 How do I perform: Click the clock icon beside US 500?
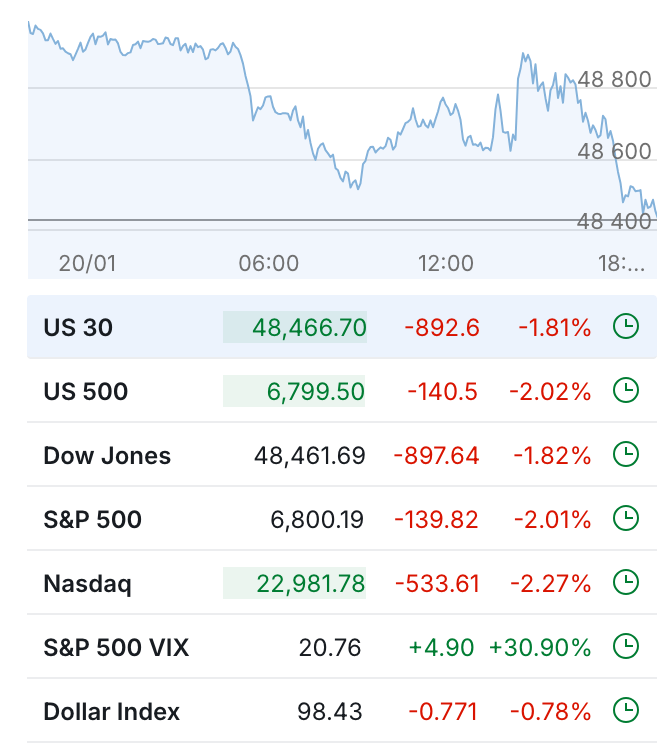click(x=625, y=391)
